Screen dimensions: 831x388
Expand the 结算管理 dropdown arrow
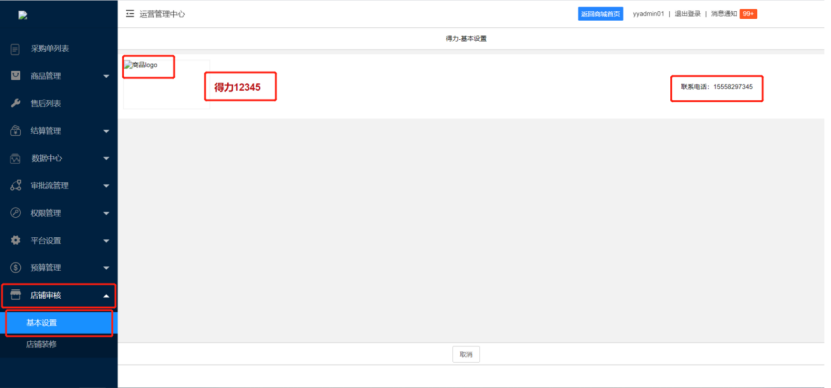coord(106,131)
